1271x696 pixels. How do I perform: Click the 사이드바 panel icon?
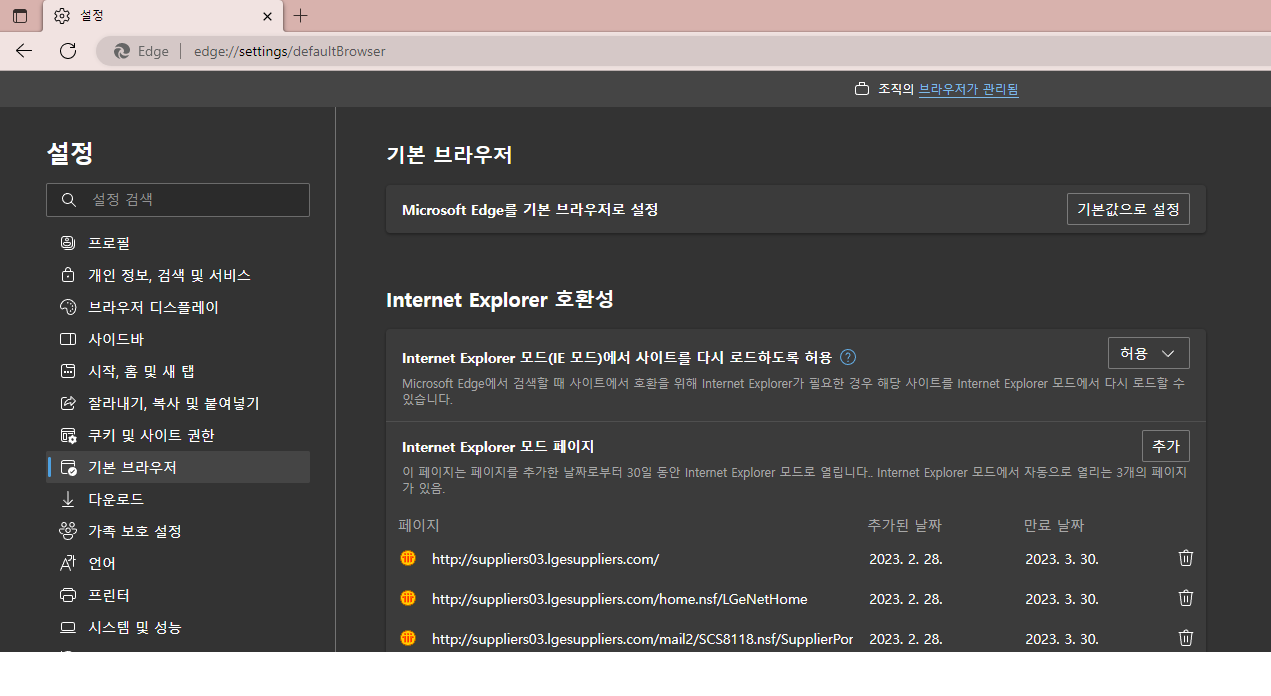coord(68,339)
